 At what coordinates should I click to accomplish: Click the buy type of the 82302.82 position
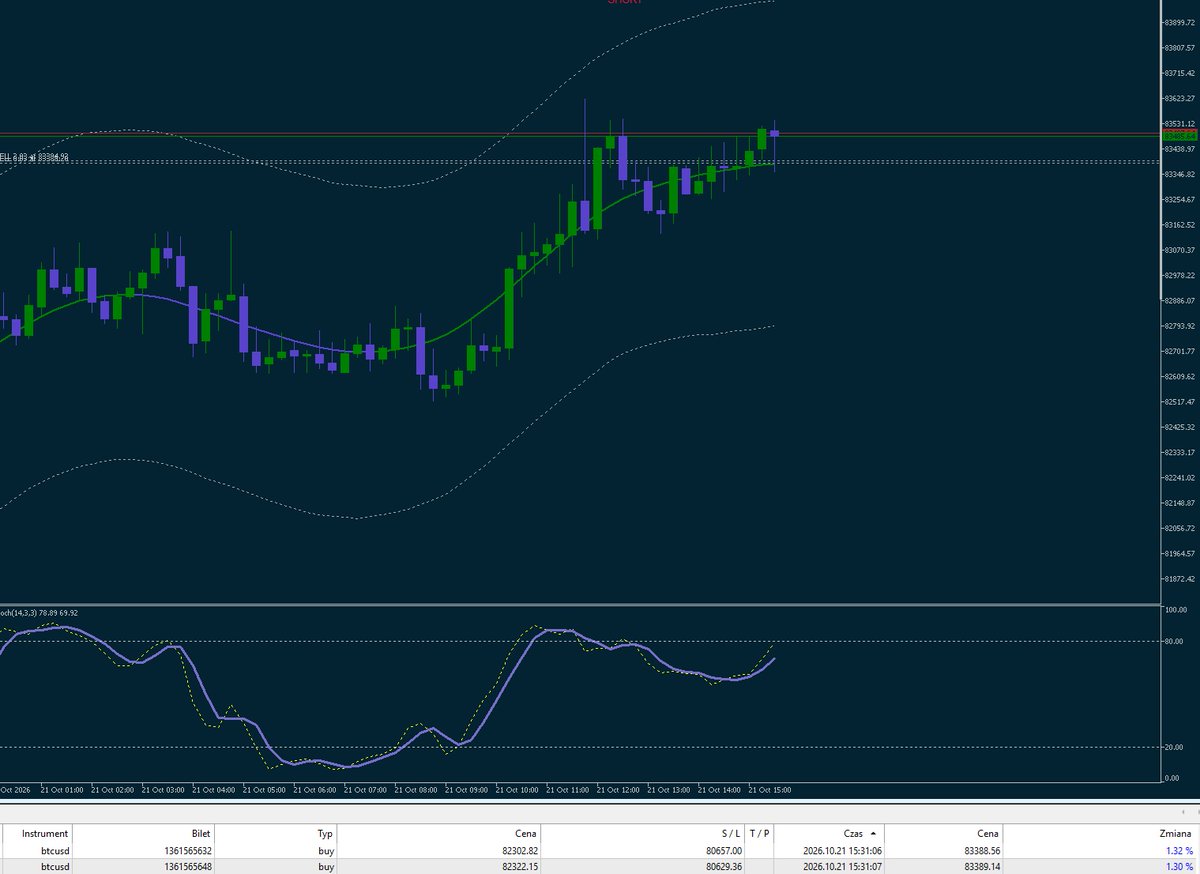326,850
